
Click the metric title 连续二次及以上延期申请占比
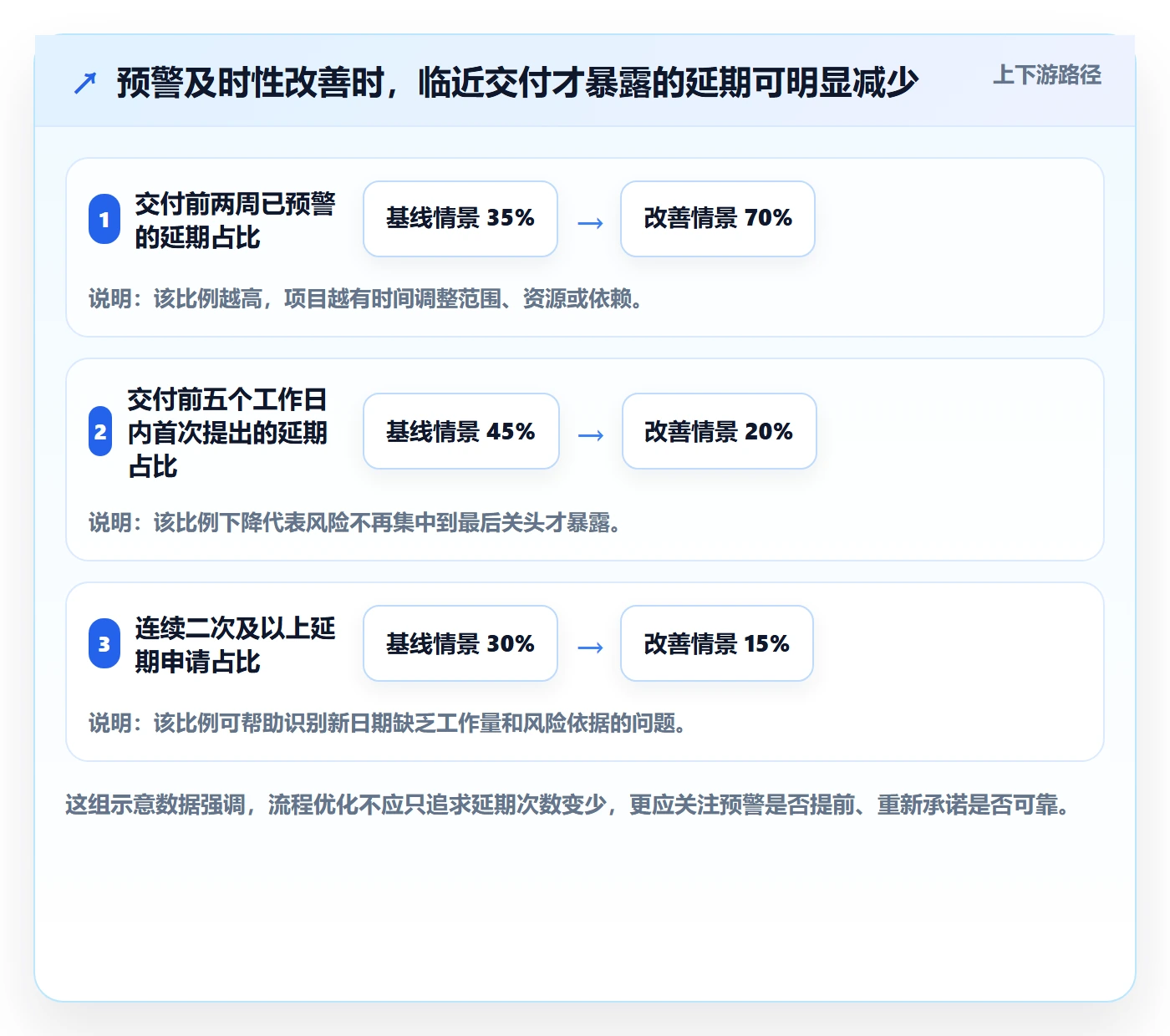coord(235,644)
